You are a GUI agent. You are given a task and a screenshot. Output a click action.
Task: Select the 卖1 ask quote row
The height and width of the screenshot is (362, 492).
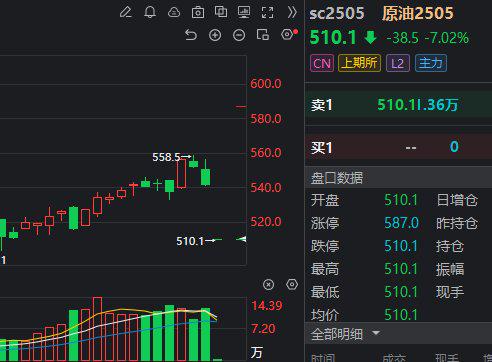(x=398, y=105)
